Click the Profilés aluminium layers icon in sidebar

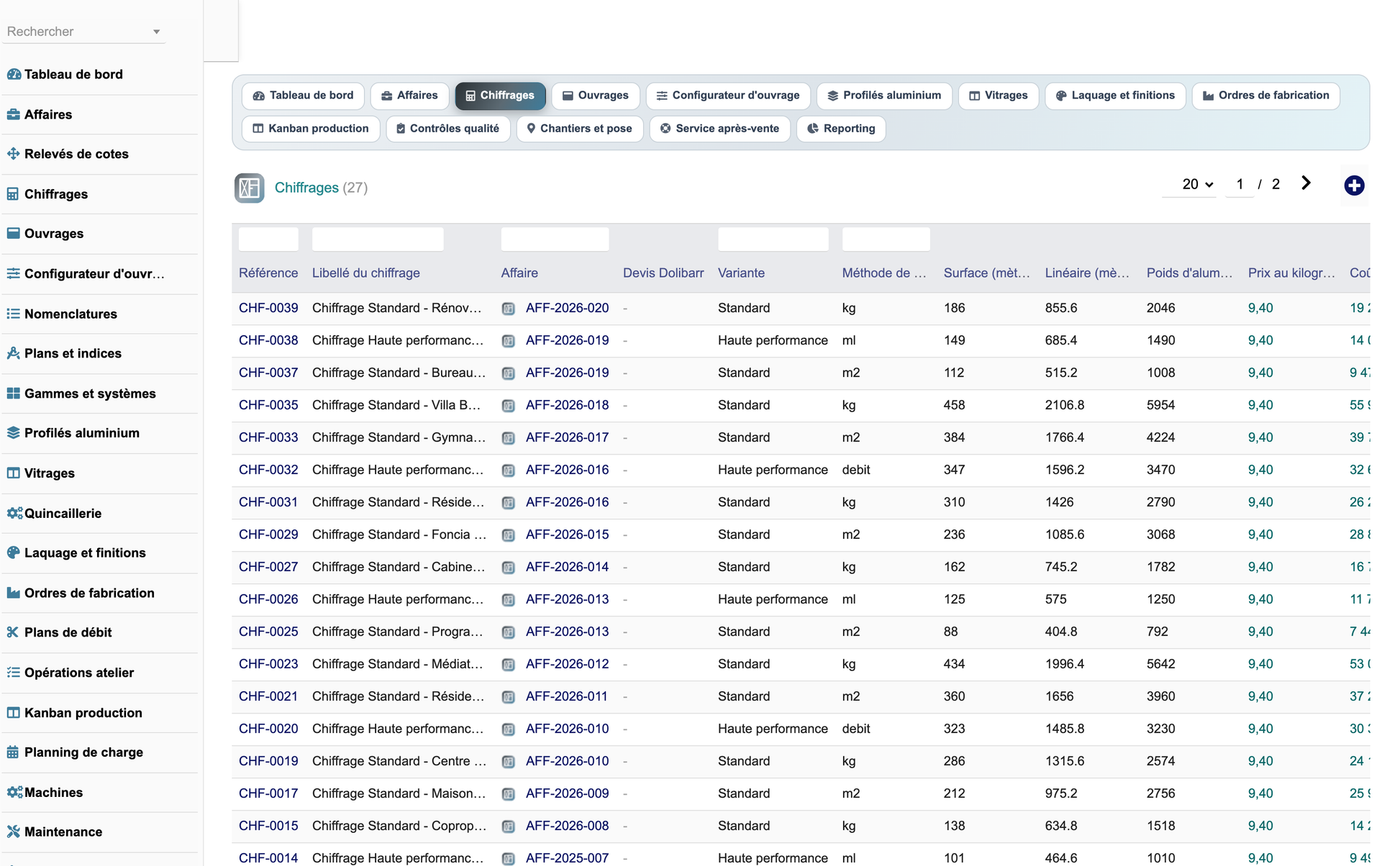coord(14,433)
